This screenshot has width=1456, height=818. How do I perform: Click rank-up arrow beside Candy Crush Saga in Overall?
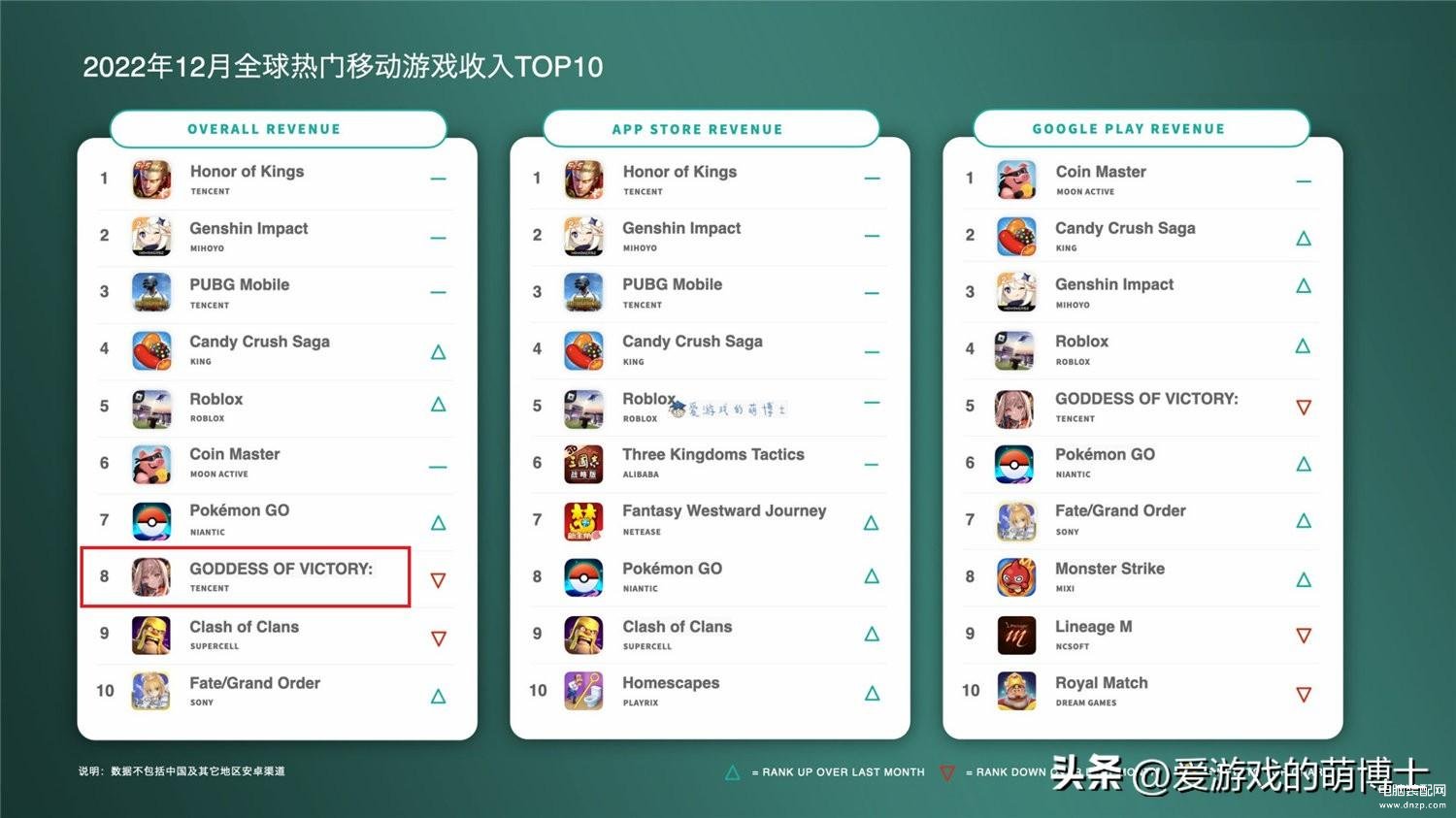click(439, 352)
